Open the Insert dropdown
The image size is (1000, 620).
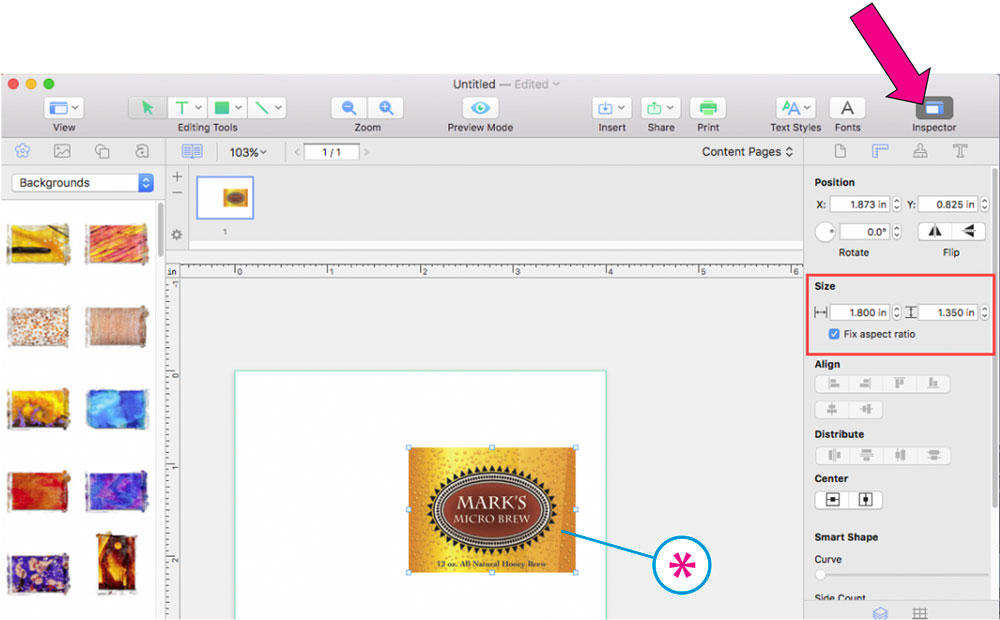pyautogui.click(x=612, y=108)
